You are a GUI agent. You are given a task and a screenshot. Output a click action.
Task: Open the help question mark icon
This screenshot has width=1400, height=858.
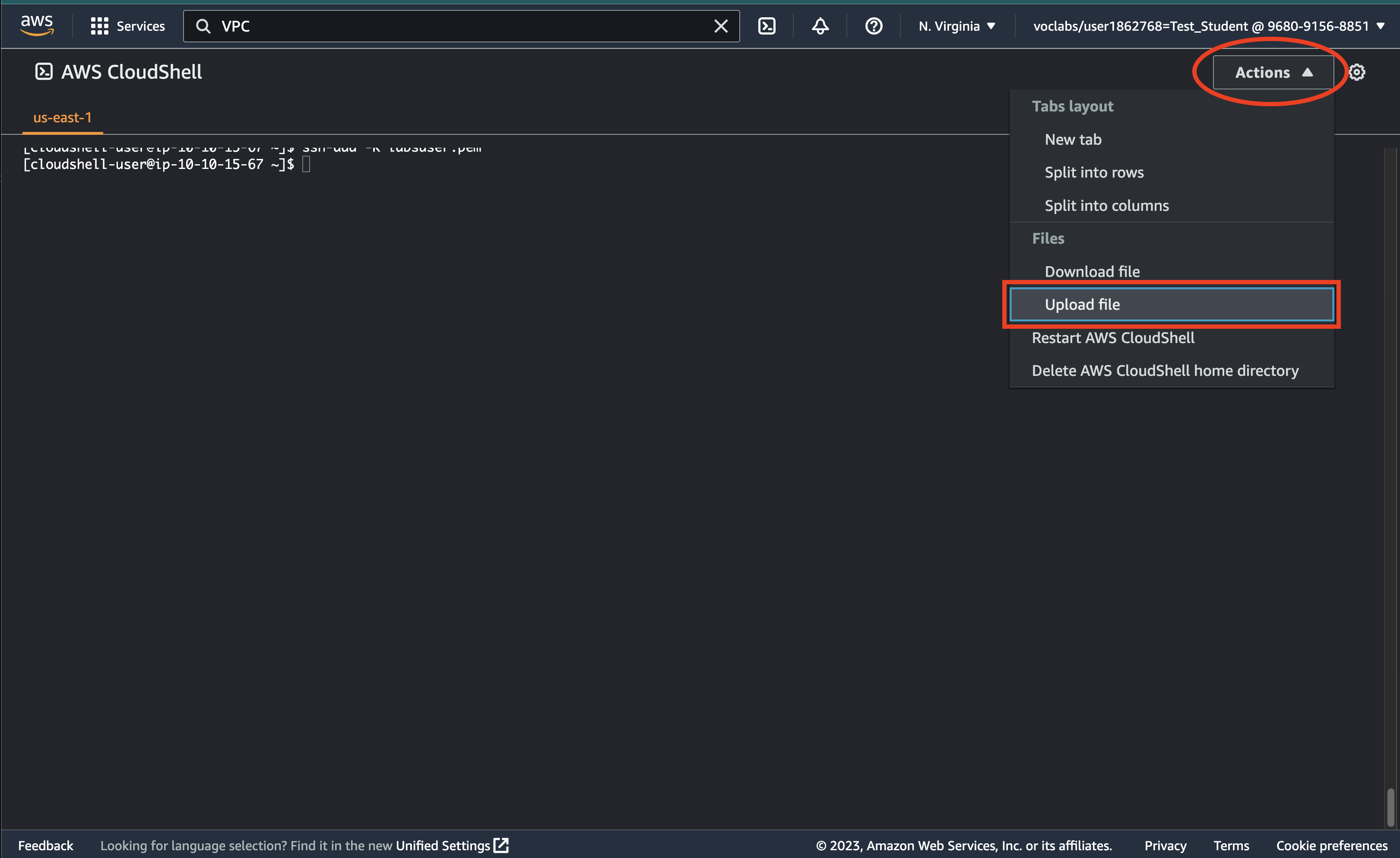click(873, 26)
